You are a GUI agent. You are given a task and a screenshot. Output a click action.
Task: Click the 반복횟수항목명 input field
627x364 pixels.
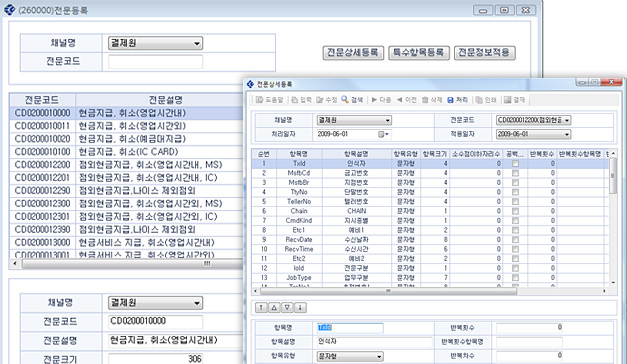tap(529, 342)
